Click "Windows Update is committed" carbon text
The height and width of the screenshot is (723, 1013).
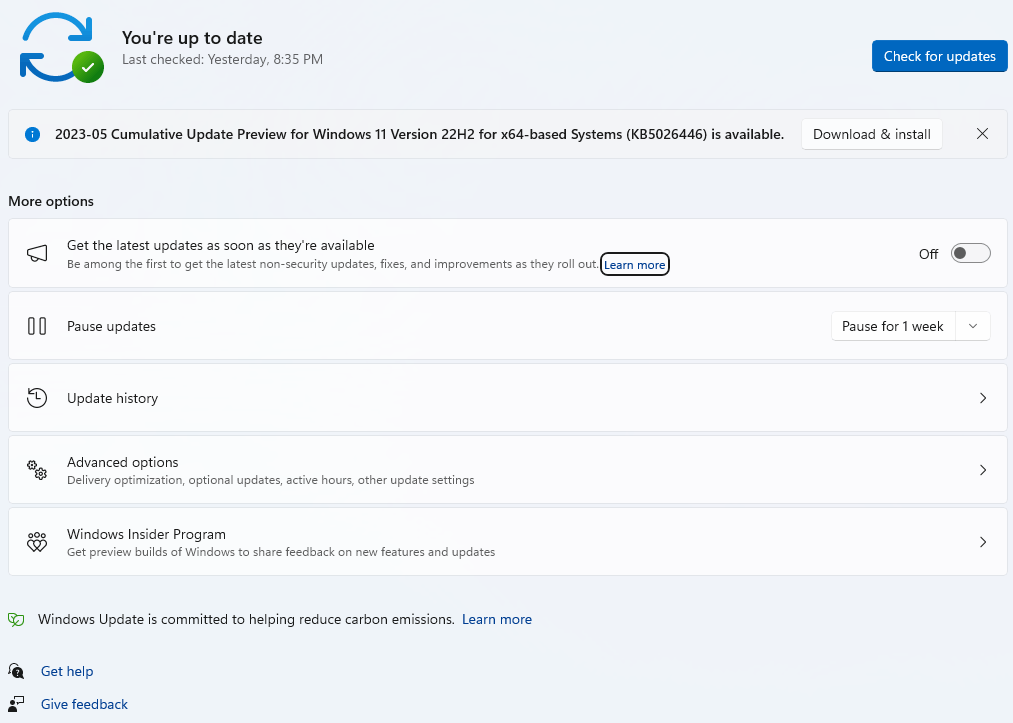click(x=246, y=619)
